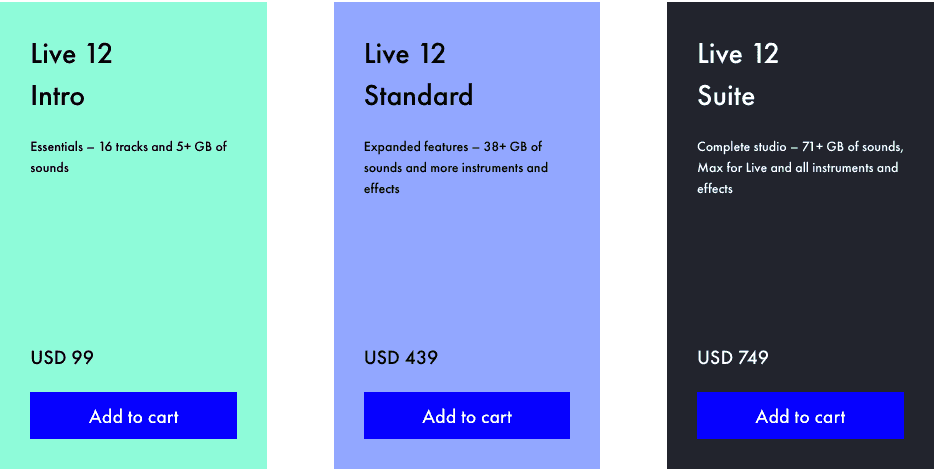Click white gap between Intro and Standard cards
This screenshot has width=934, height=469.
(300, 235)
